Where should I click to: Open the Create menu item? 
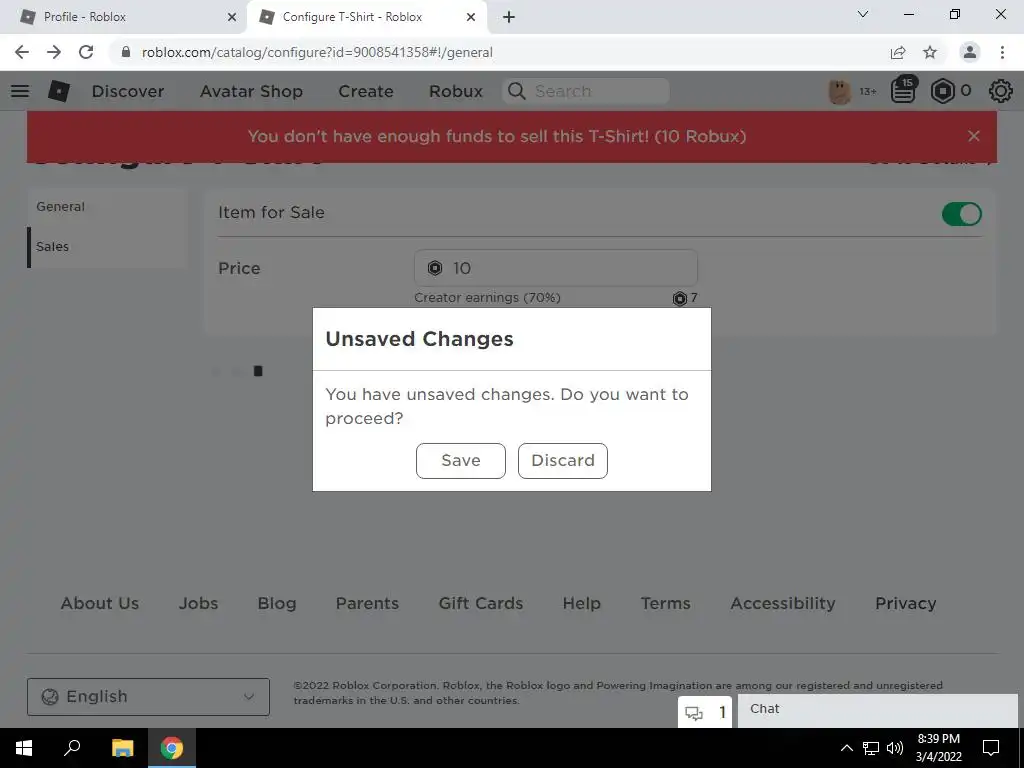click(x=366, y=91)
